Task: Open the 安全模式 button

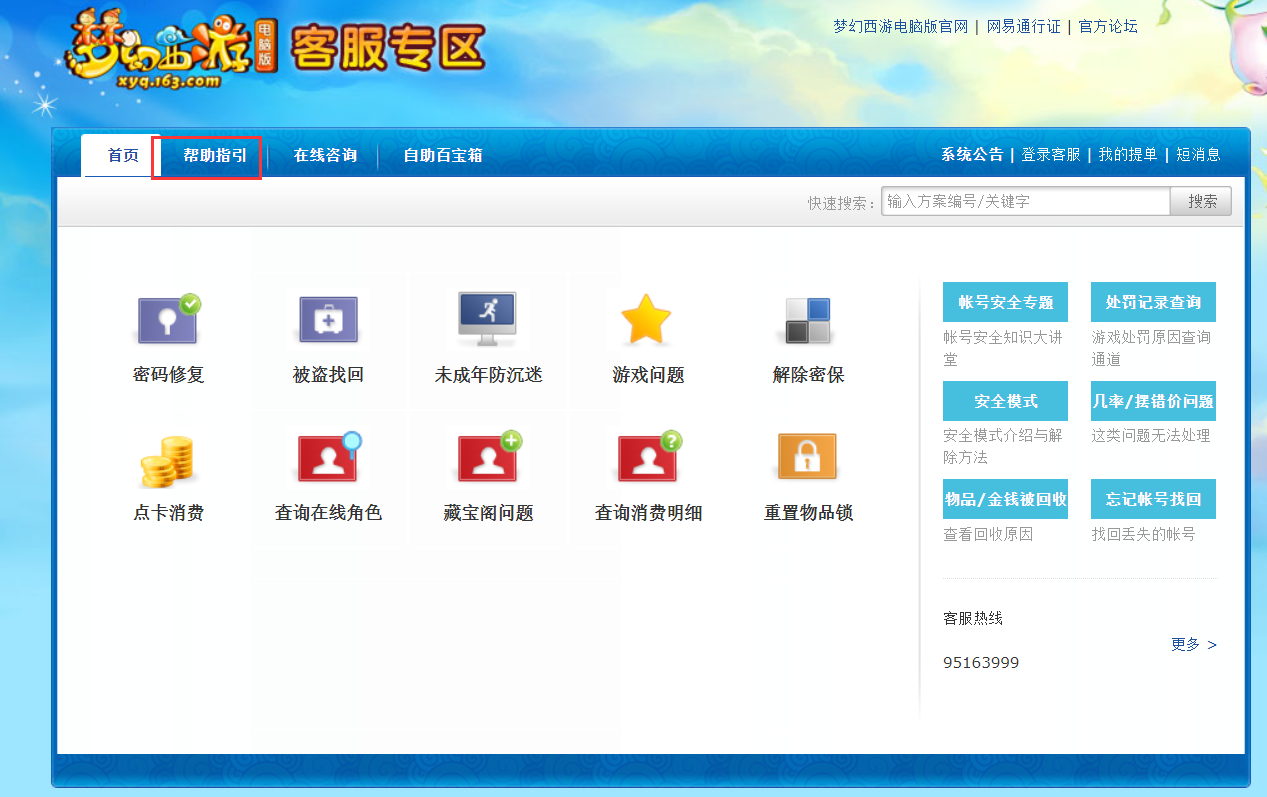Action: [x=1005, y=401]
